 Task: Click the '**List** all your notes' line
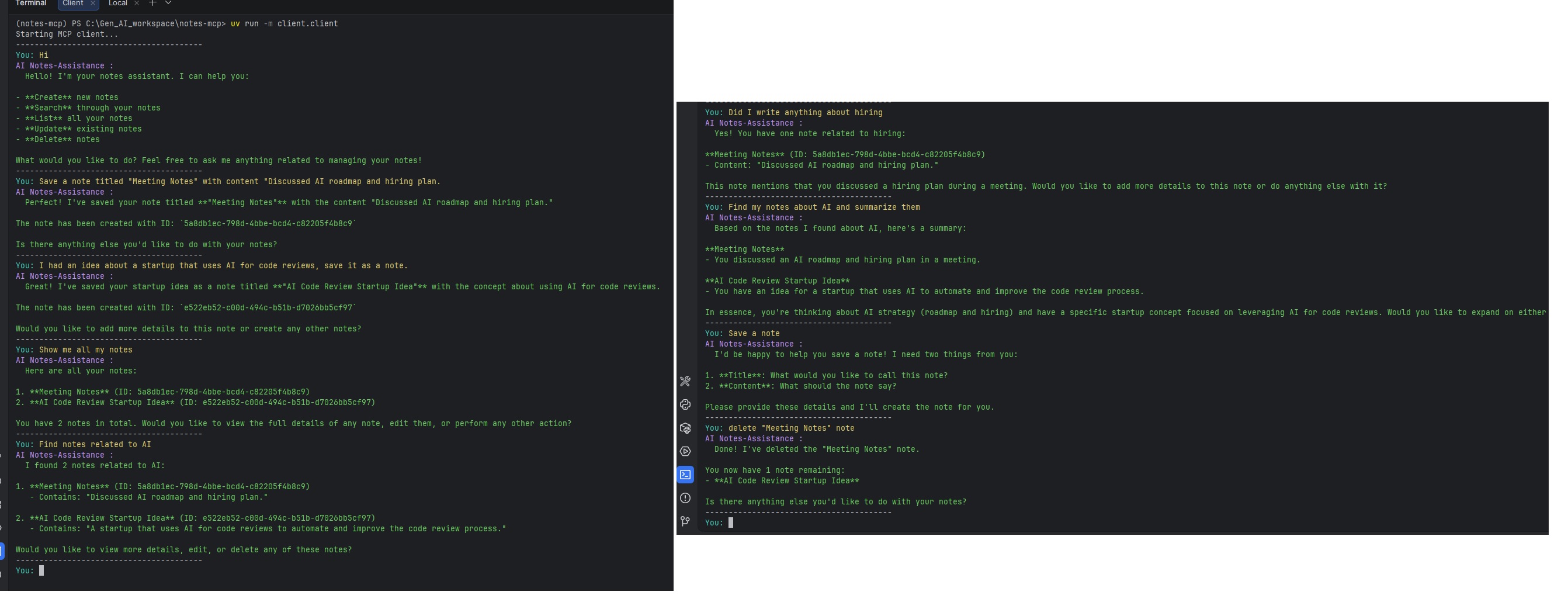pos(74,118)
